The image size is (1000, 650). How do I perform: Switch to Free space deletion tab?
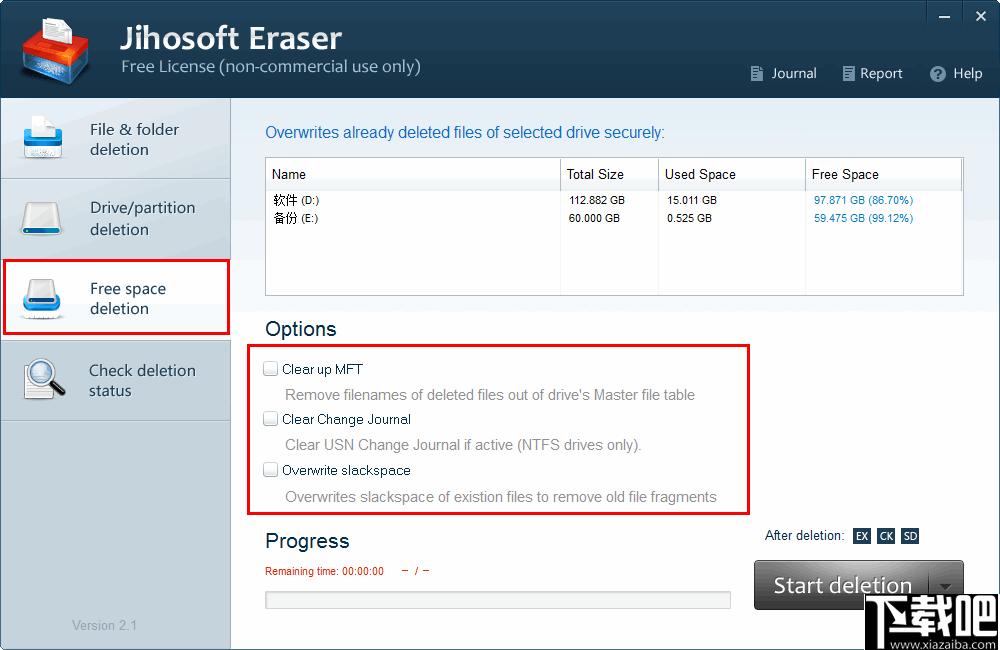coord(116,297)
